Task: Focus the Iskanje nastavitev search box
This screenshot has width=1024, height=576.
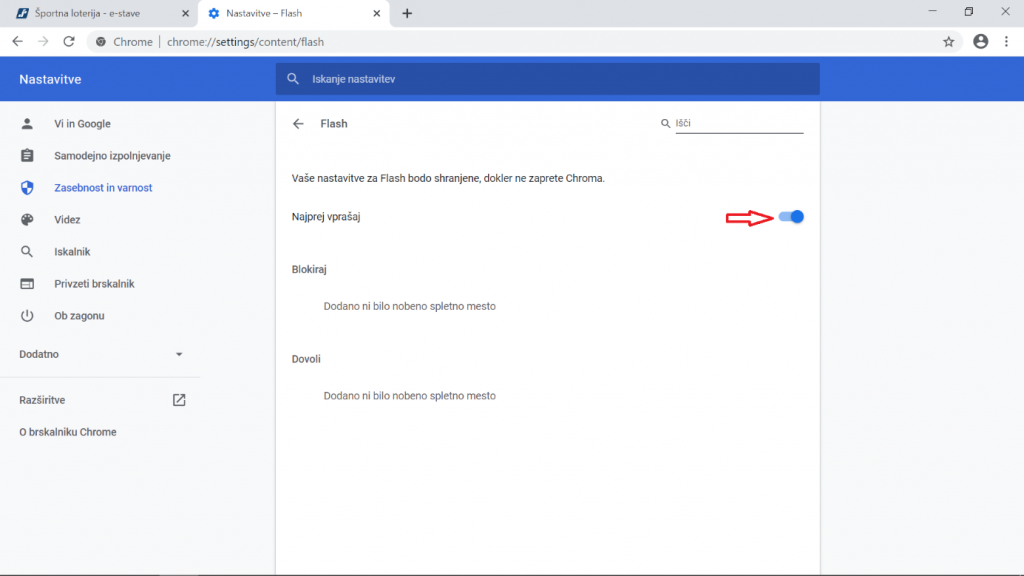Action: click(547, 79)
